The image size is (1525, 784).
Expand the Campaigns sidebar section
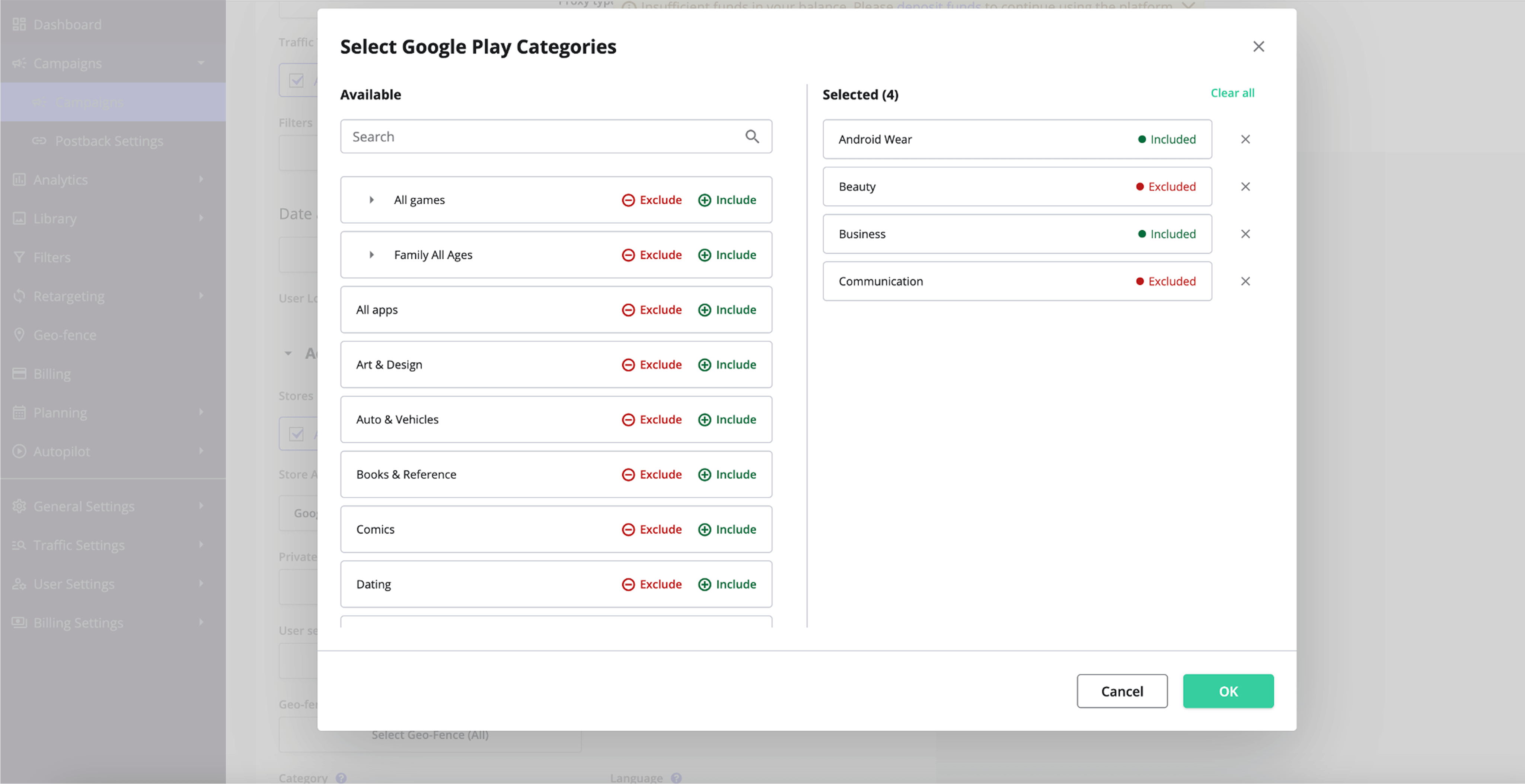coord(112,63)
